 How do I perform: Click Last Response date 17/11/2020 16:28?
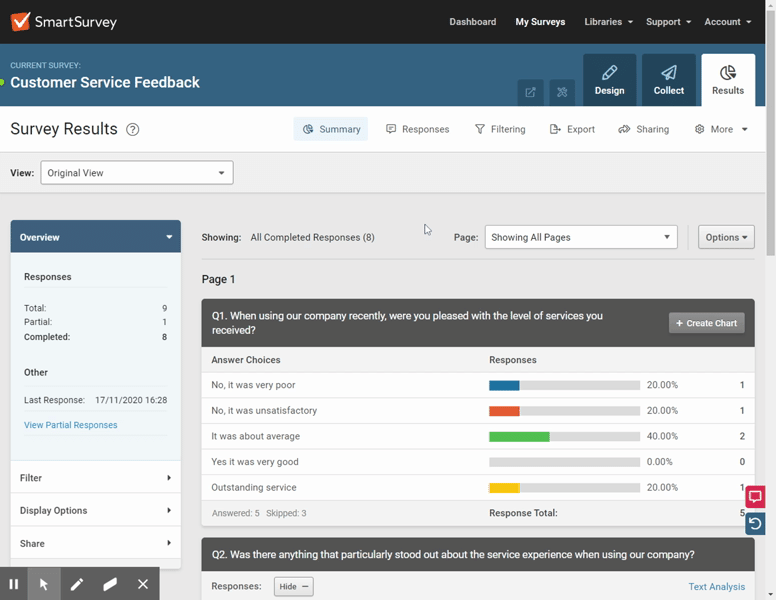pyautogui.click(x=131, y=400)
